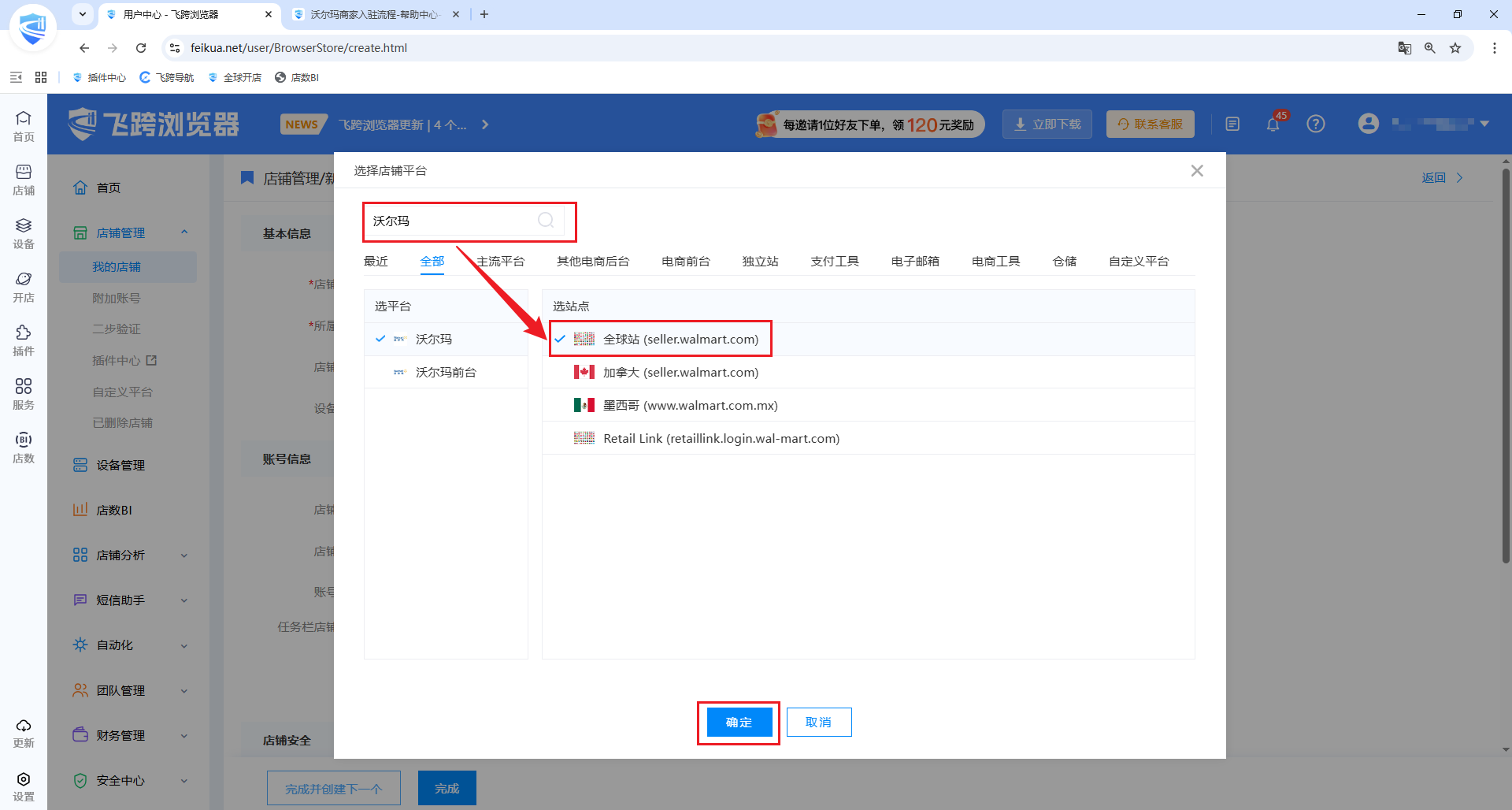Open a new browser tab

[484, 14]
